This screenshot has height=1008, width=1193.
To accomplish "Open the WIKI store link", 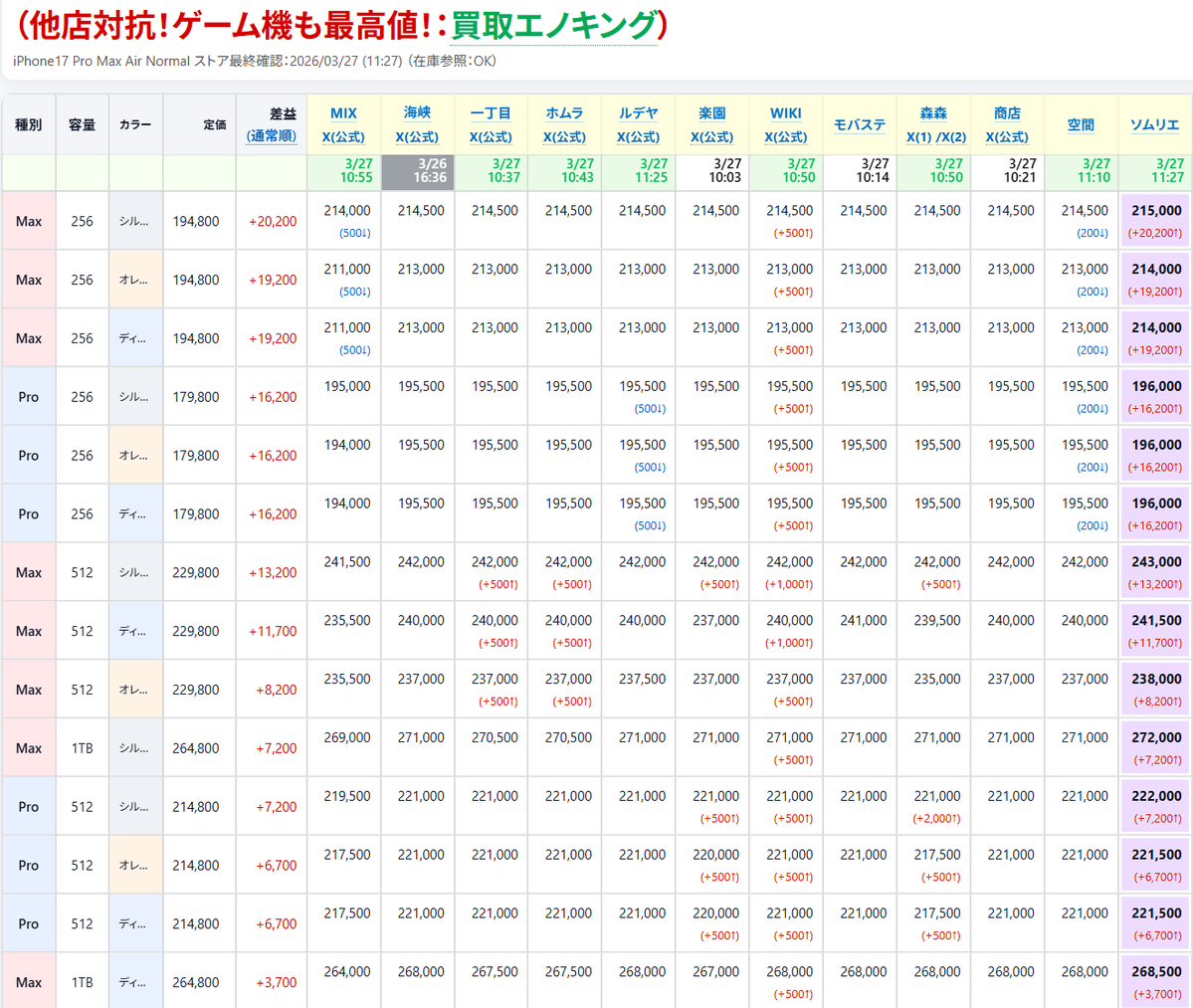I will click(786, 113).
